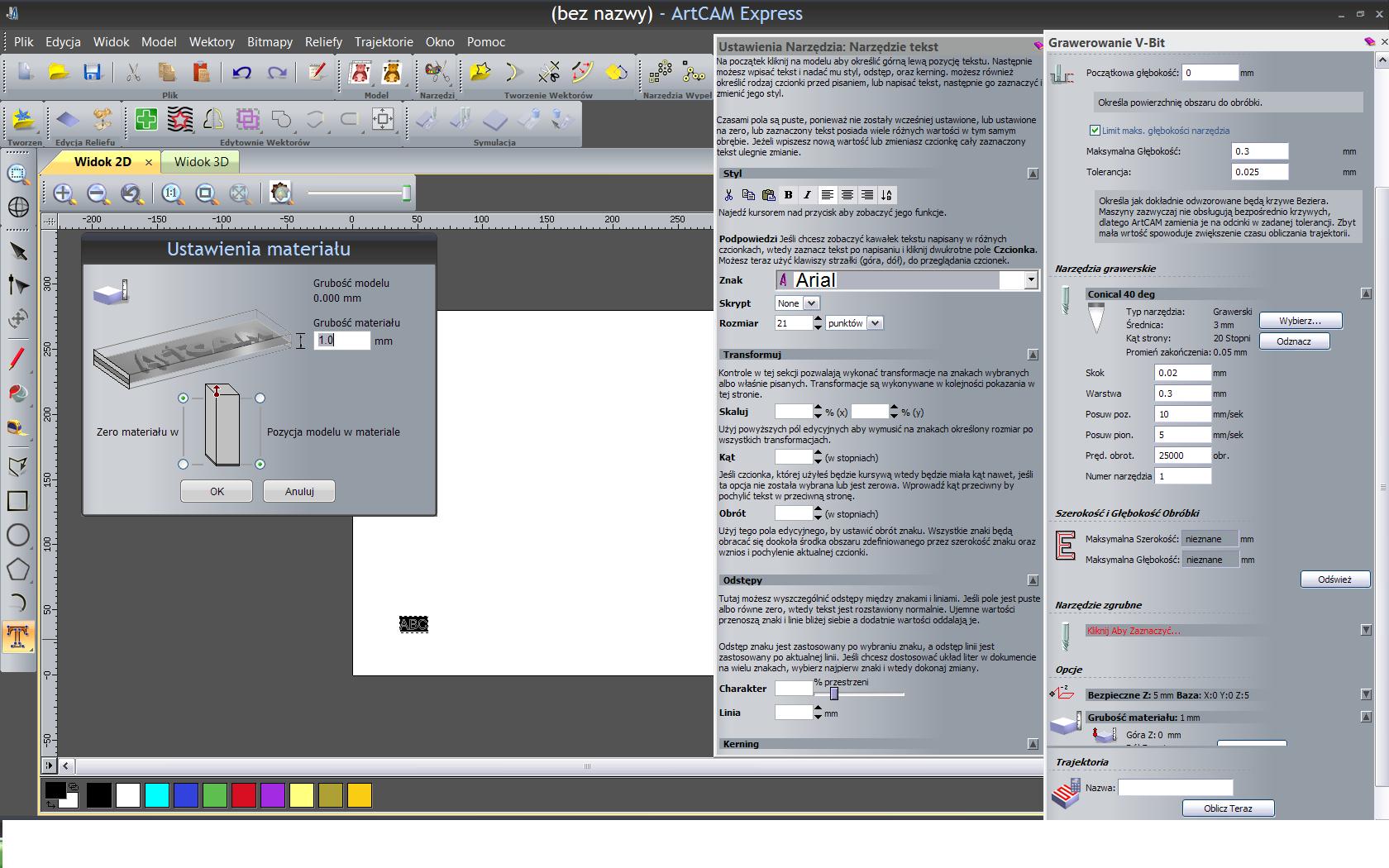Expand the Bezpieczne Z options row

pos(1366,695)
